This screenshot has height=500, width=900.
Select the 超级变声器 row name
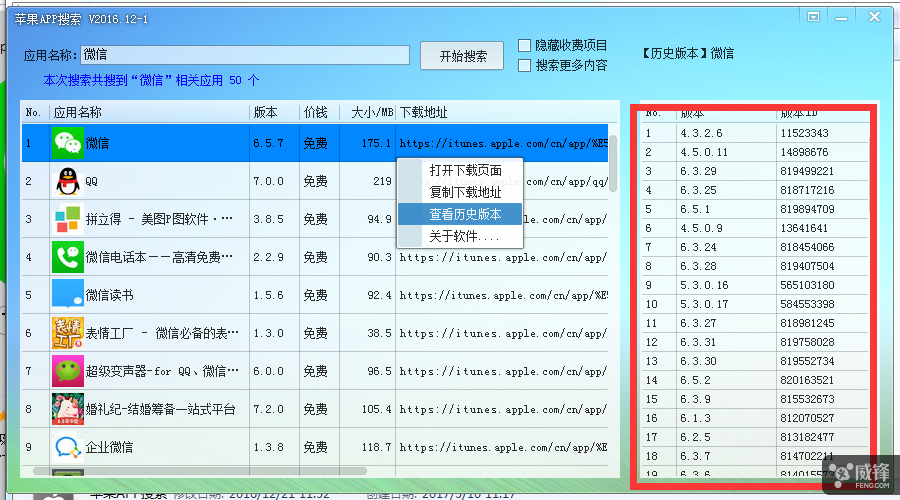(162, 371)
